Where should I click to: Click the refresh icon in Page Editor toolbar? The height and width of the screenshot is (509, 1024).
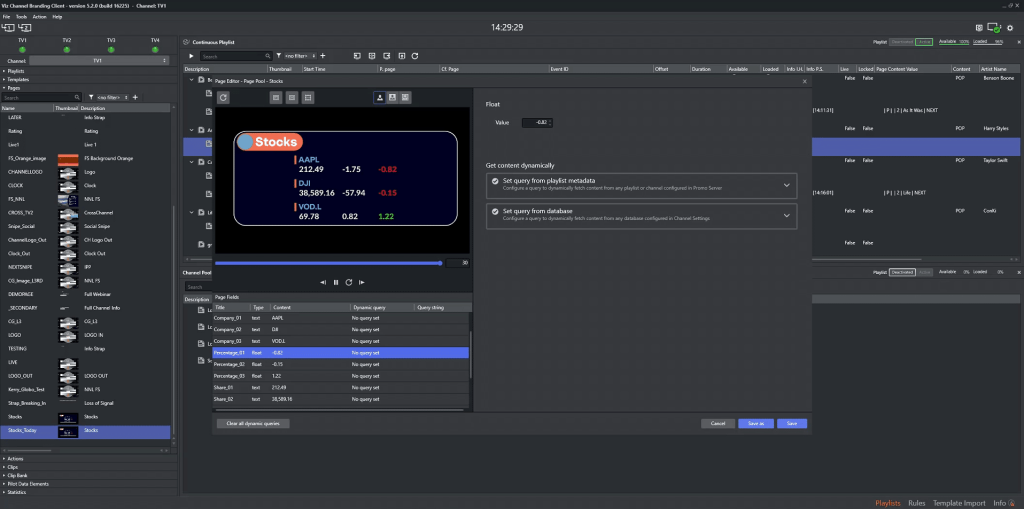(224, 97)
